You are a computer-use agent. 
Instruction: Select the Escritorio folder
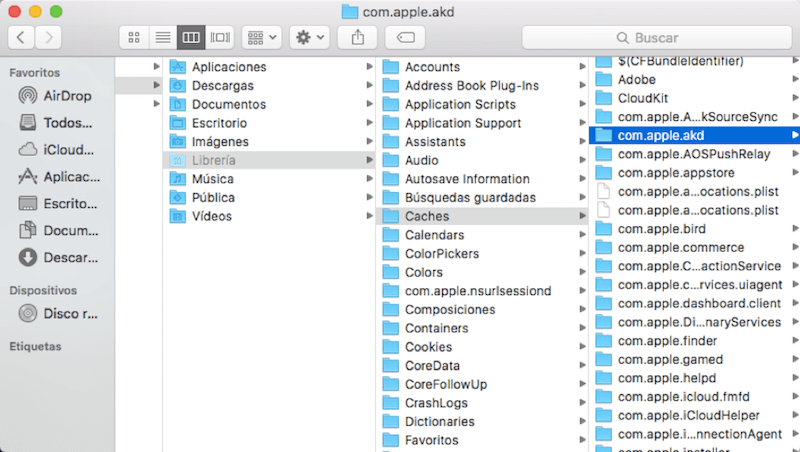[x=269, y=123]
